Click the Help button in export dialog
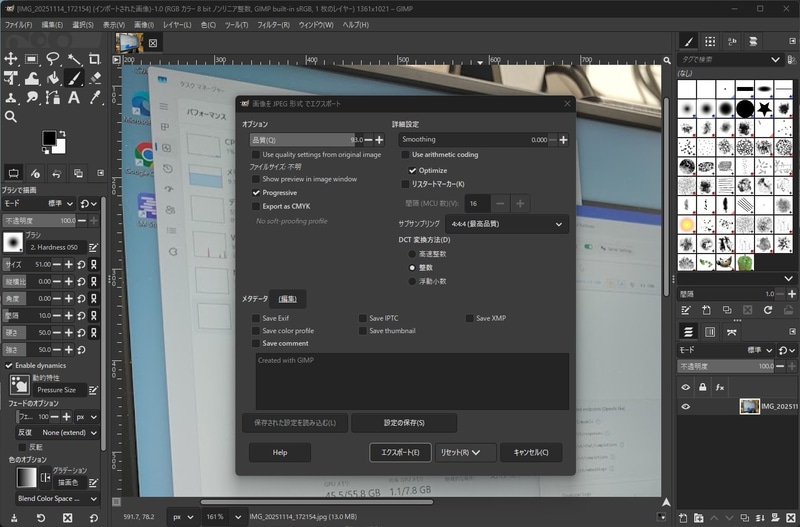 pos(280,453)
